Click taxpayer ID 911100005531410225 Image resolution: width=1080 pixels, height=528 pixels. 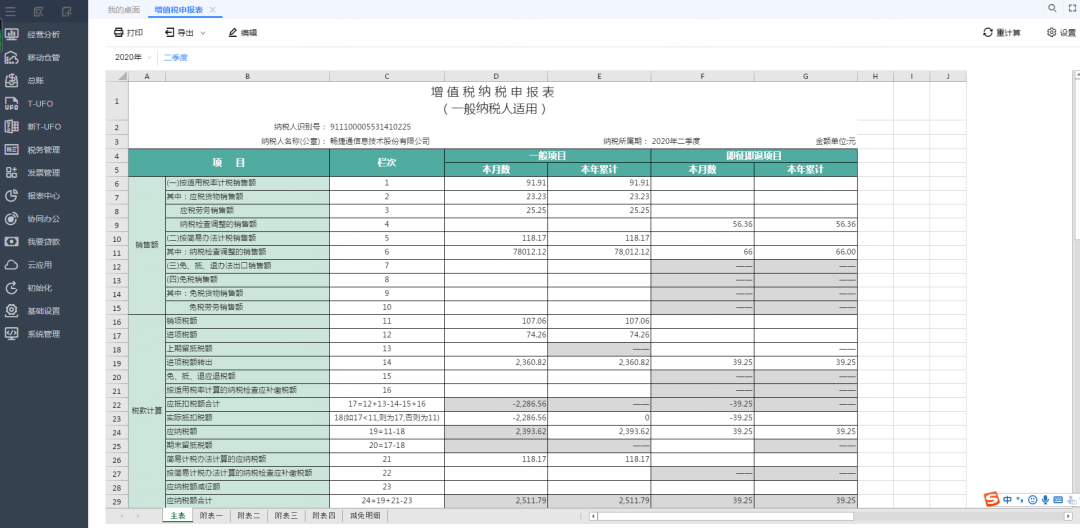point(371,127)
